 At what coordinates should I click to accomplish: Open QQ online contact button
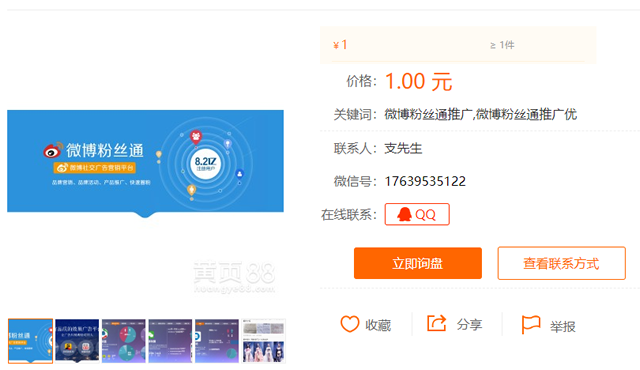pos(417,214)
